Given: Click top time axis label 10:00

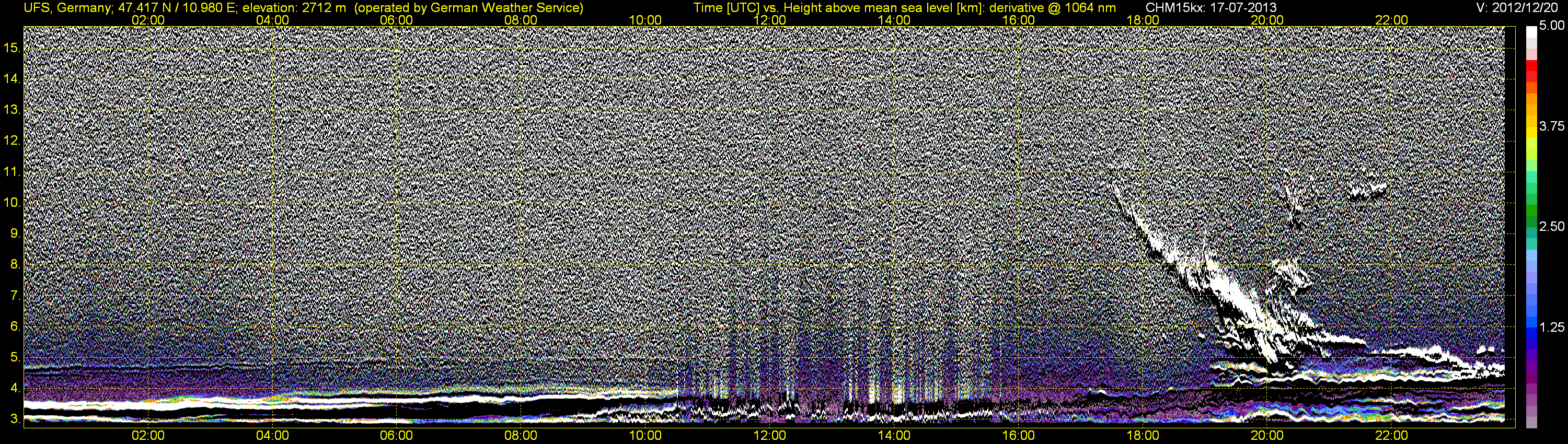Looking at the screenshot, I should point(645,20).
